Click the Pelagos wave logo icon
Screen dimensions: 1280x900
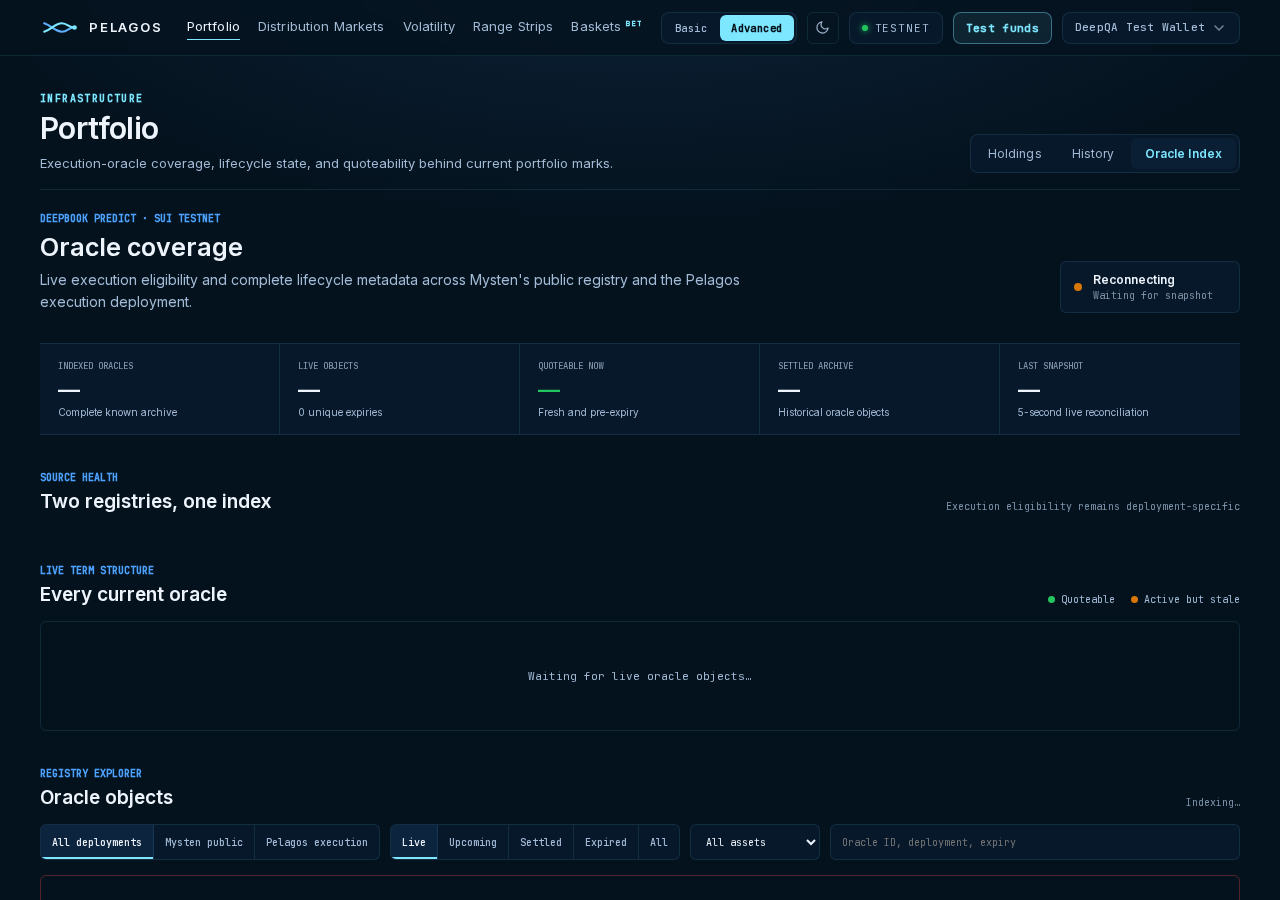click(60, 27)
